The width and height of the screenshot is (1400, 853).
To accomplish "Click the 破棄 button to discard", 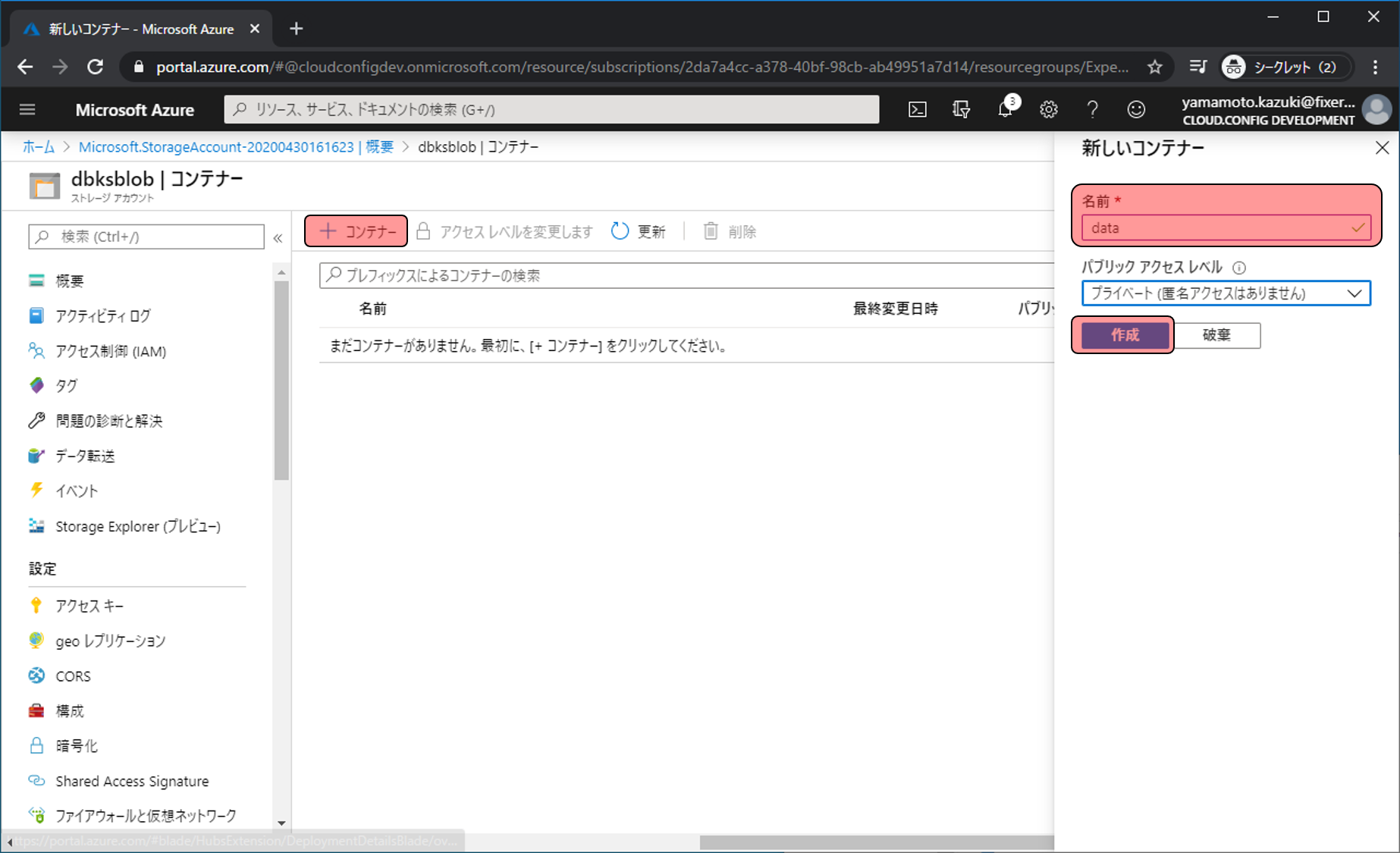I will click(1216, 335).
